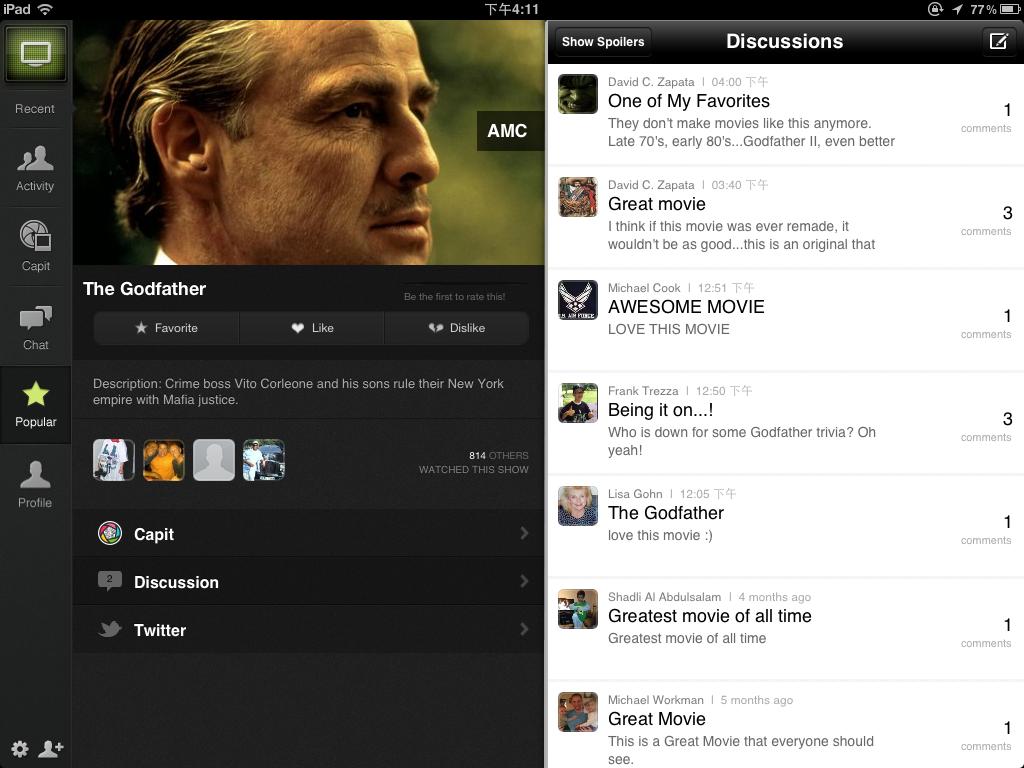Tap the location arrow status icon
This screenshot has width=1024, height=768.
coord(957,9)
